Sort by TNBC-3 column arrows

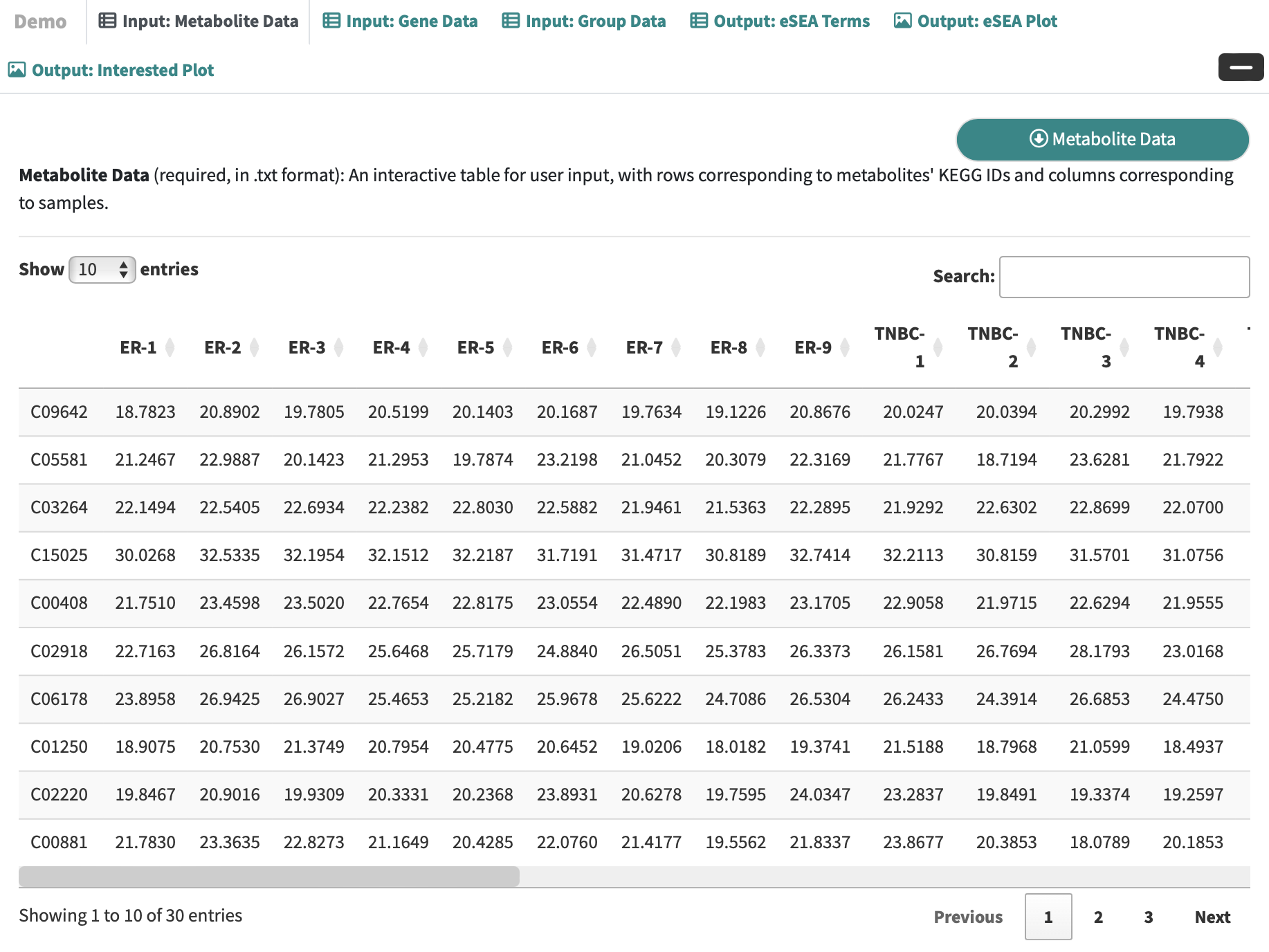coord(1124,347)
